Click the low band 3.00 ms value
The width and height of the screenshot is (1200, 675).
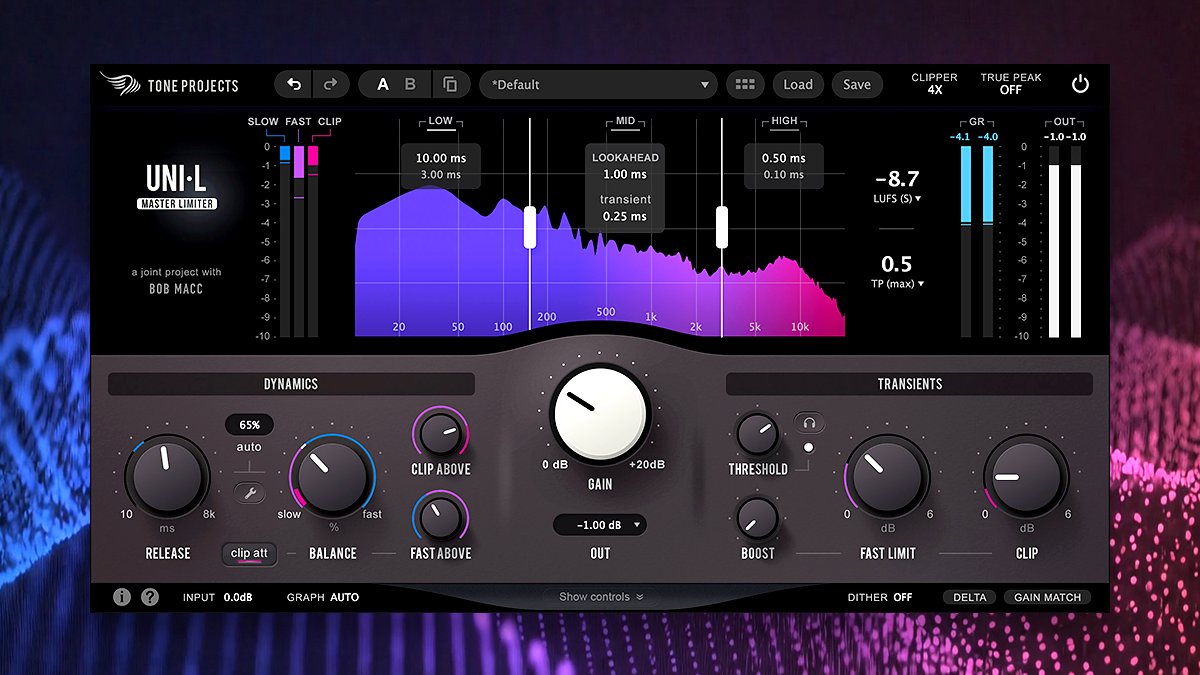[x=440, y=175]
